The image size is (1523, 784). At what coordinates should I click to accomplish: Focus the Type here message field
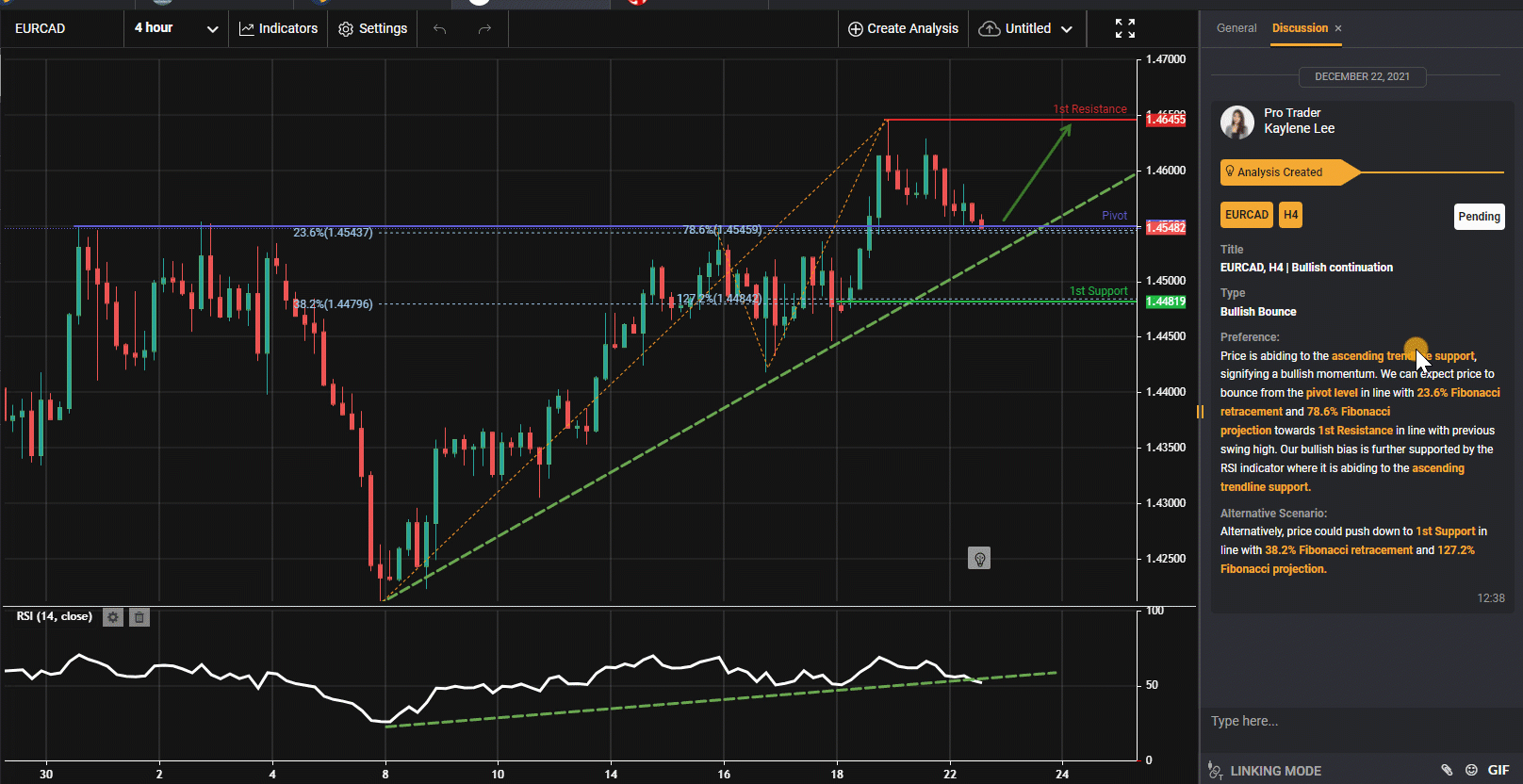(x=1361, y=722)
